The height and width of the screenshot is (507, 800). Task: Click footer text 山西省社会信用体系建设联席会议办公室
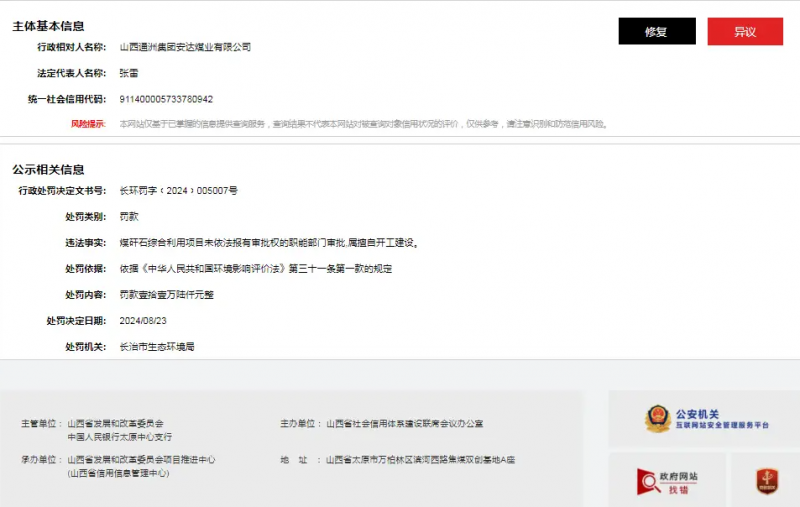[x=405, y=423]
